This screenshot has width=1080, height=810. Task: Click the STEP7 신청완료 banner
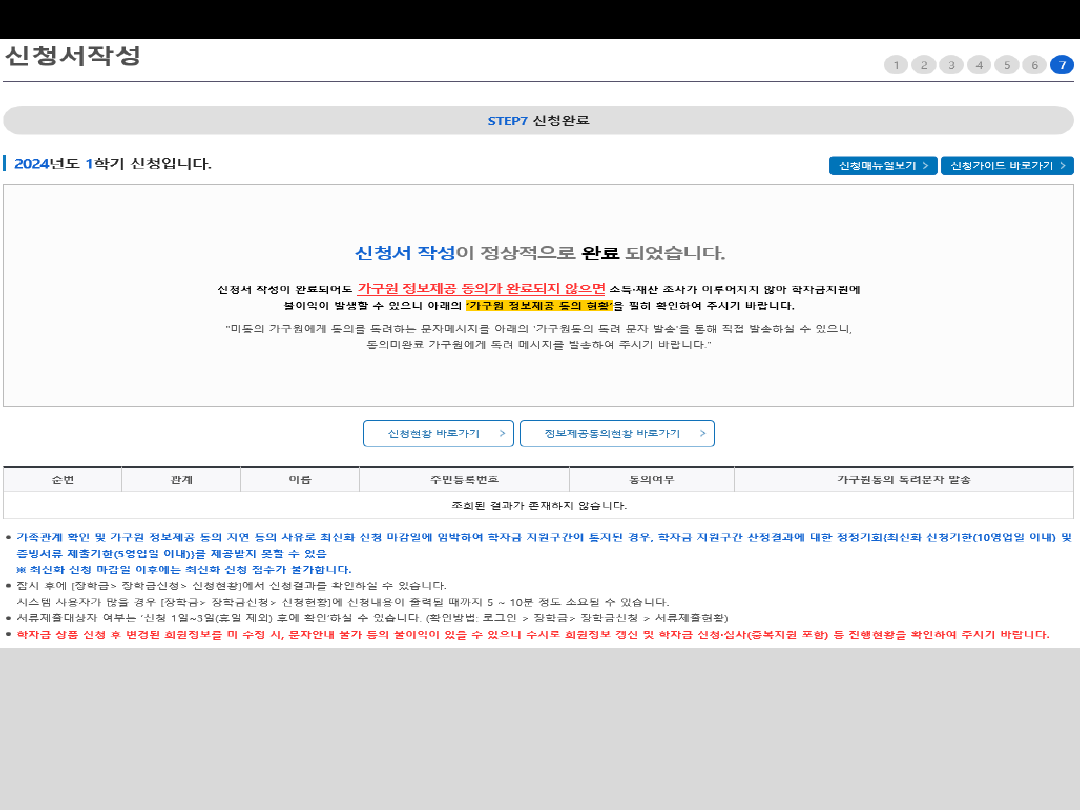pyautogui.click(x=538, y=120)
